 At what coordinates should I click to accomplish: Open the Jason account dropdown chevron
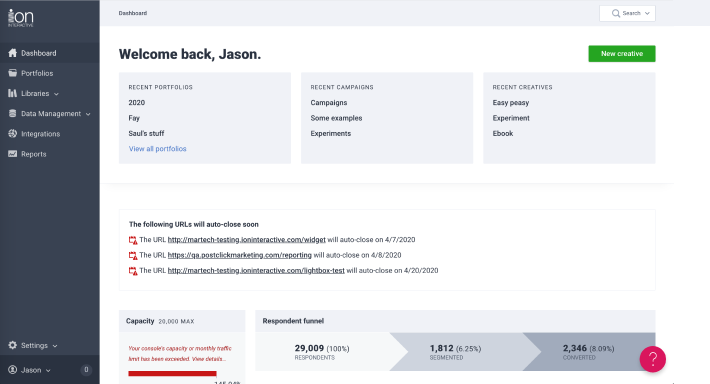tap(48, 371)
